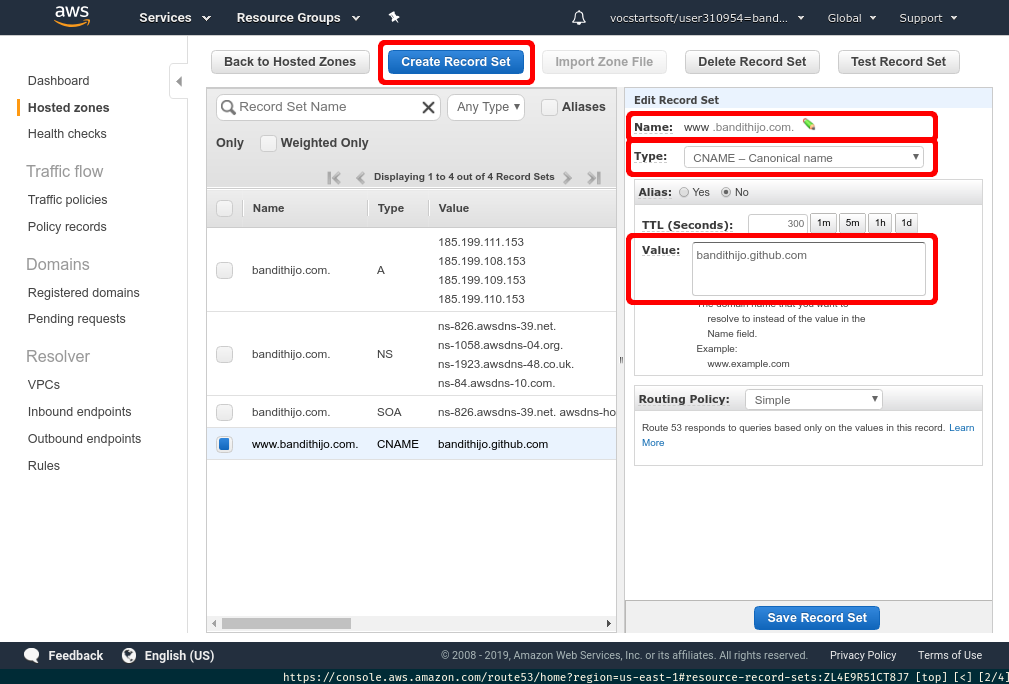
Task: Expand the Routing Policy Simple dropdown
Action: [814, 400]
